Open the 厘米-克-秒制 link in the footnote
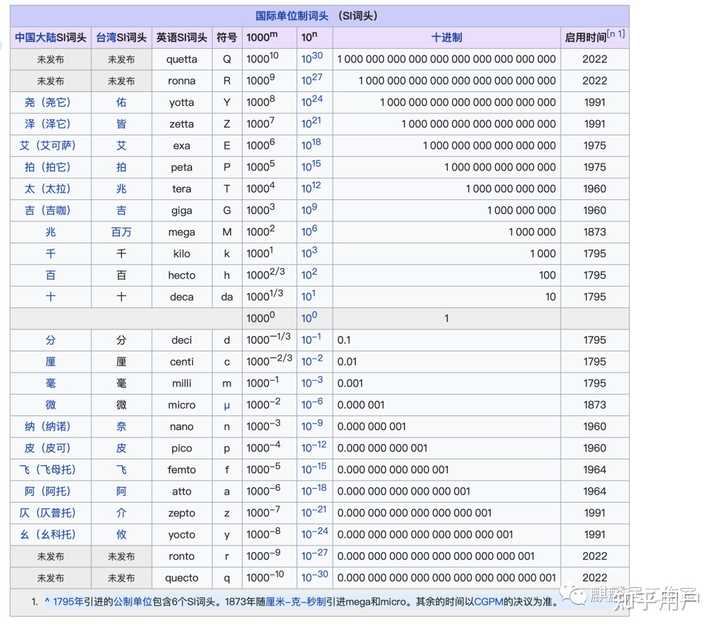Viewport: 720px width, 626px height. 296,602
